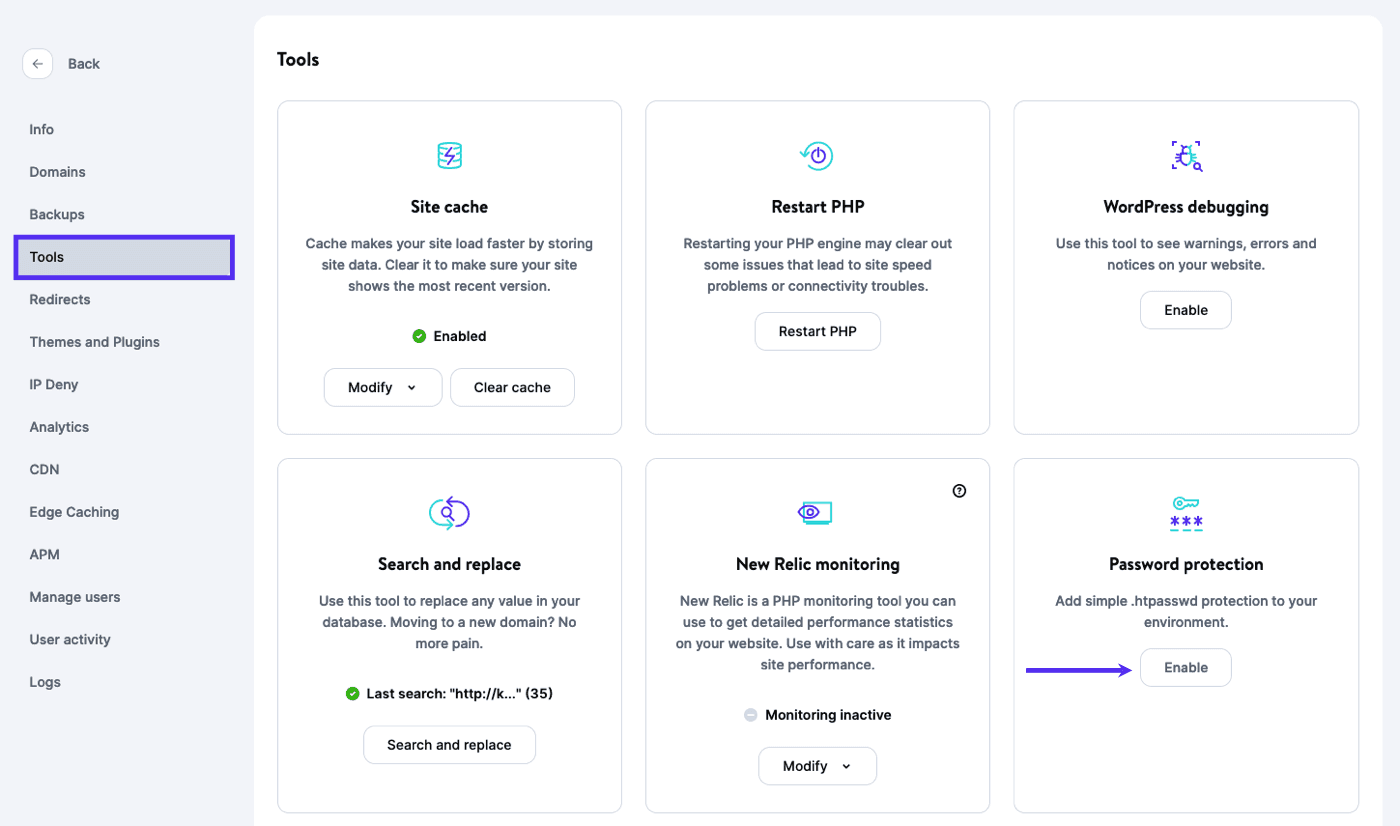The height and width of the screenshot is (826, 1400).
Task: Expand the New Relic Modify dropdown
Action: [x=817, y=766]
